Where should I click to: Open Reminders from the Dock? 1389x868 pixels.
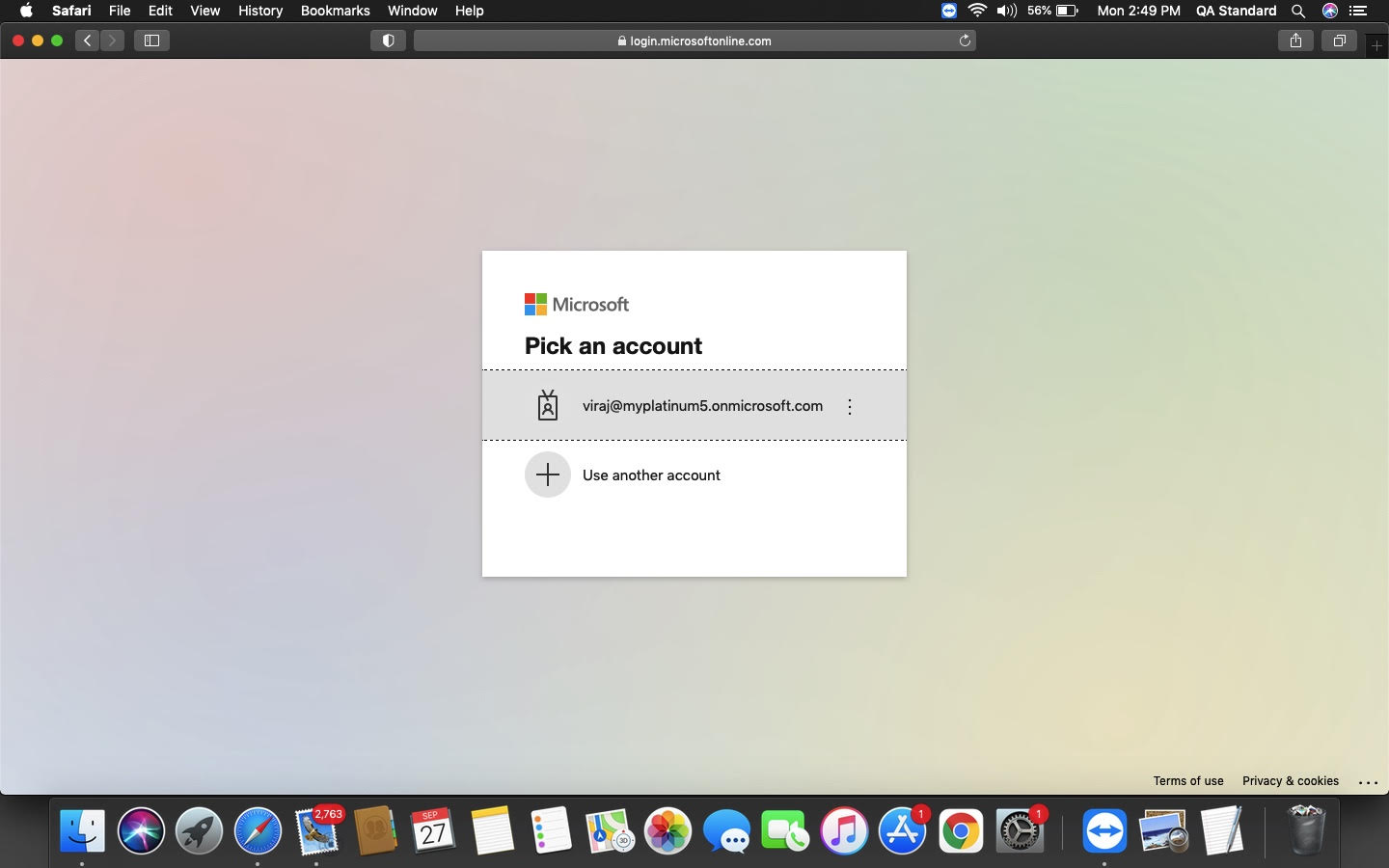coord(551,831)
